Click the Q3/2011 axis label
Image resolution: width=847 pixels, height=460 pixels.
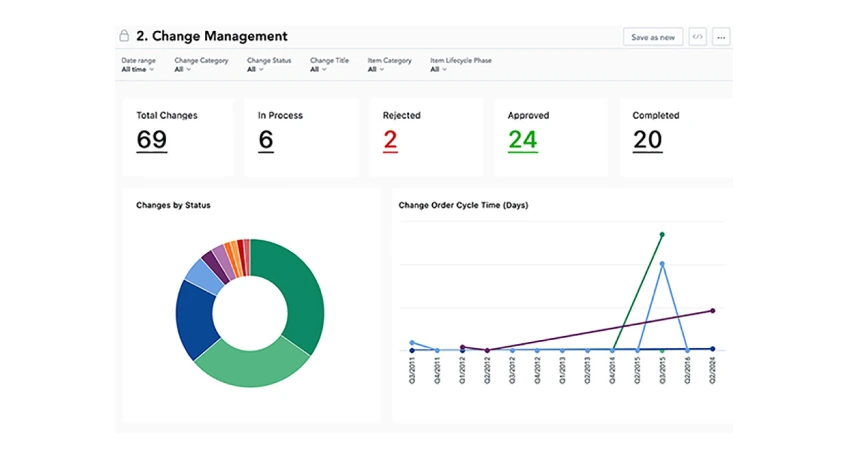(x=412, y=371)
